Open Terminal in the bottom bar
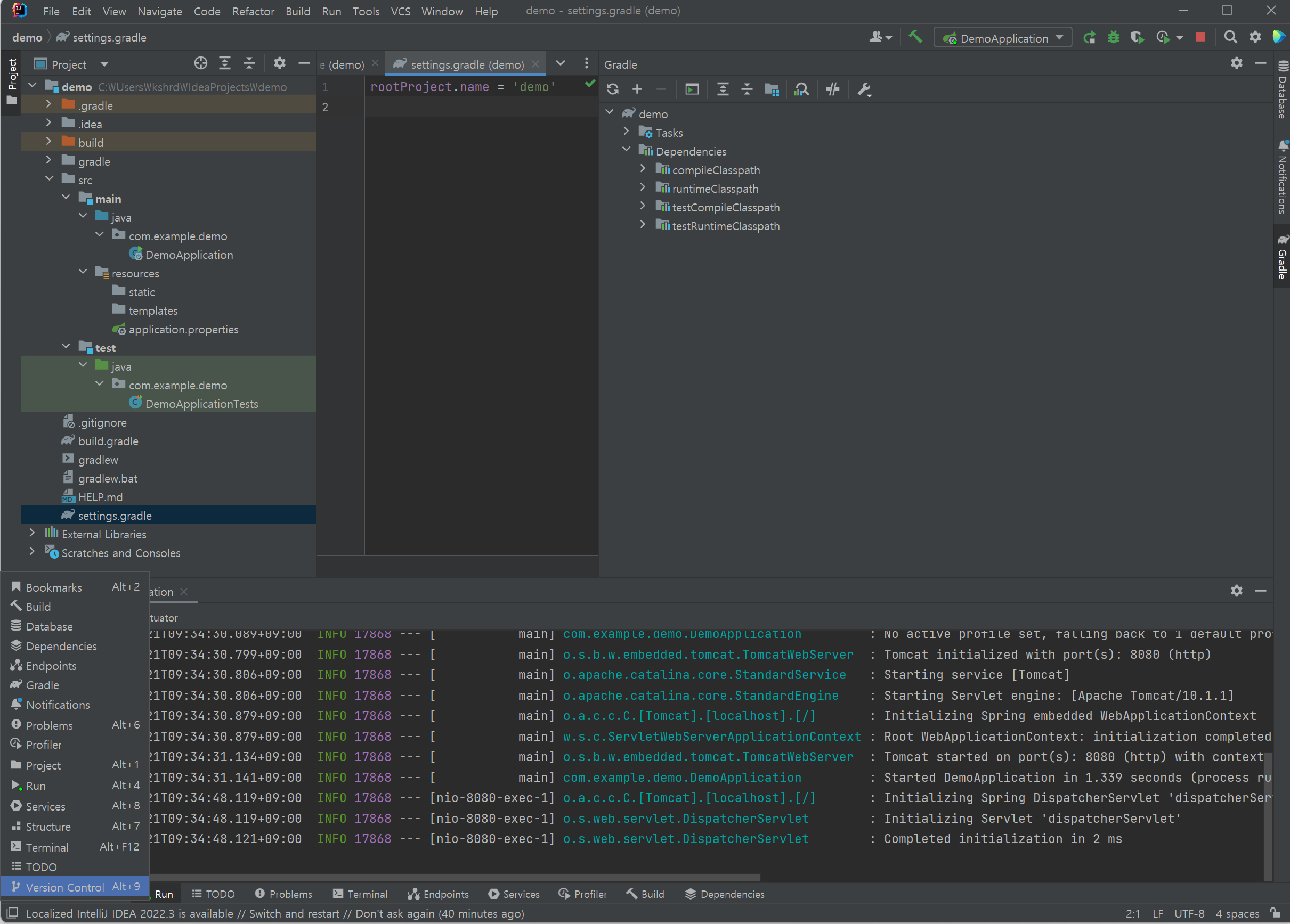The image size is (1290, 924). point(360,894)
